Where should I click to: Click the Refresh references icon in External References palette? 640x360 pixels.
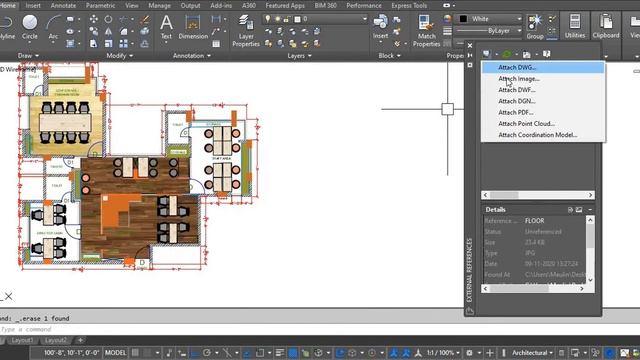pos(507,54)
